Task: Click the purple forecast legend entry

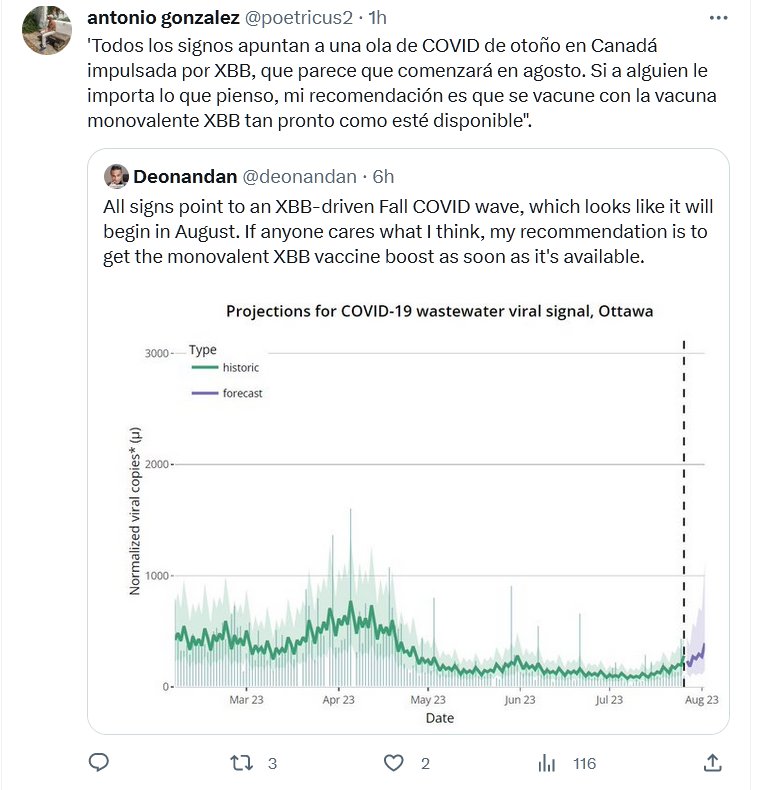Action: (x=227, y=393)
